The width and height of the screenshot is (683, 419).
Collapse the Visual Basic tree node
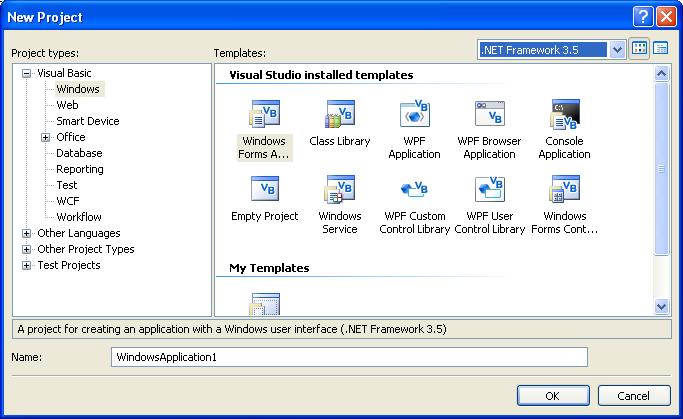click(x=27, y=73)
